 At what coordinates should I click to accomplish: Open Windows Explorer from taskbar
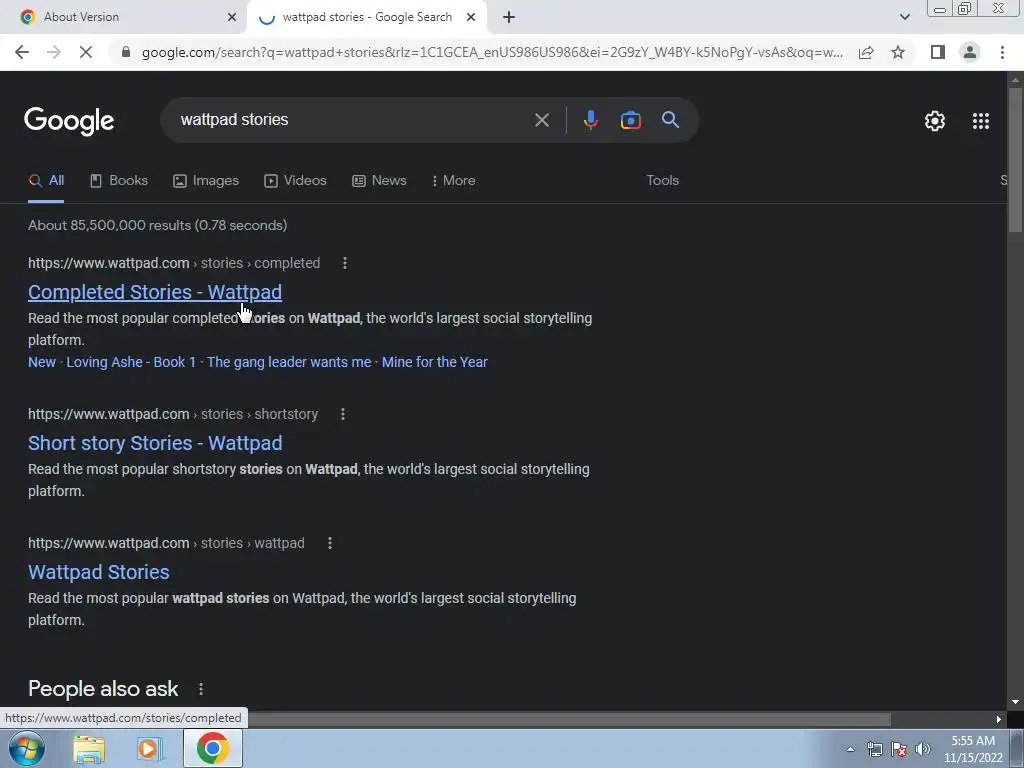click(89, 749)
